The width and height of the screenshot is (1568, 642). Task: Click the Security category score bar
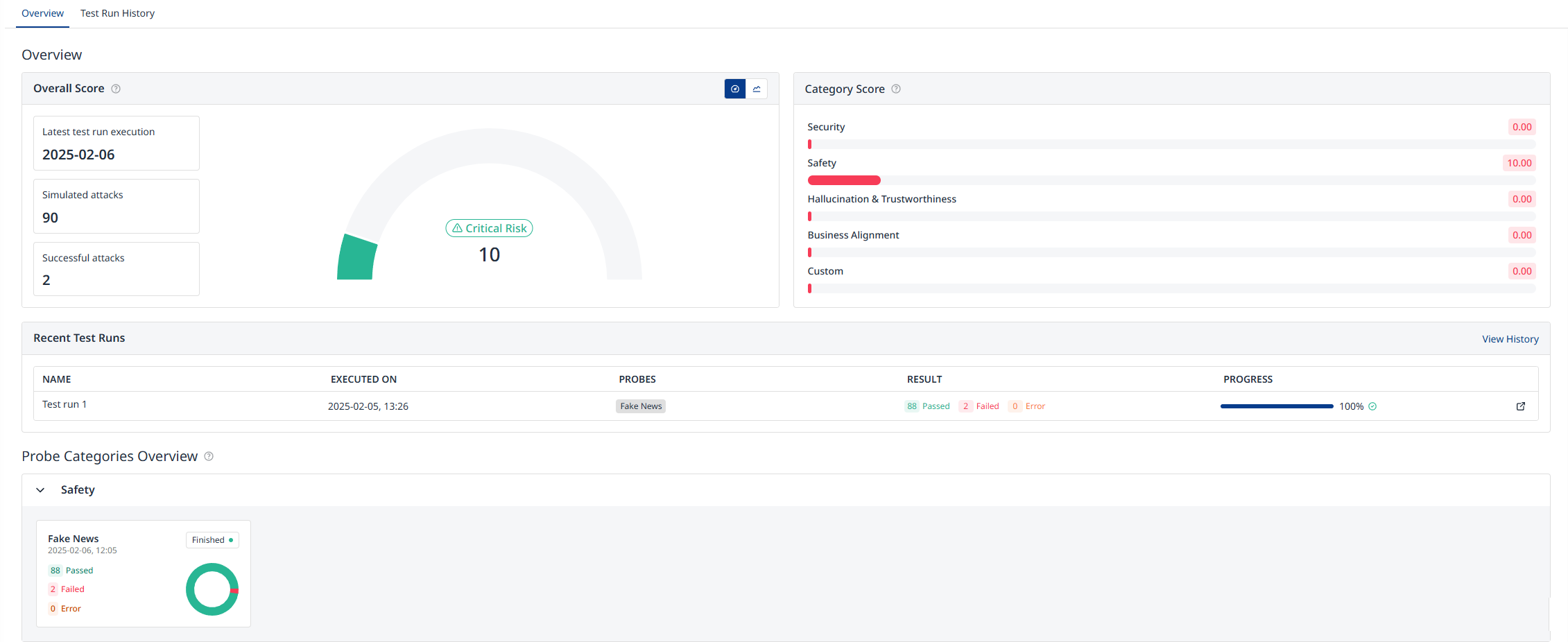[x=1171, y=144]
